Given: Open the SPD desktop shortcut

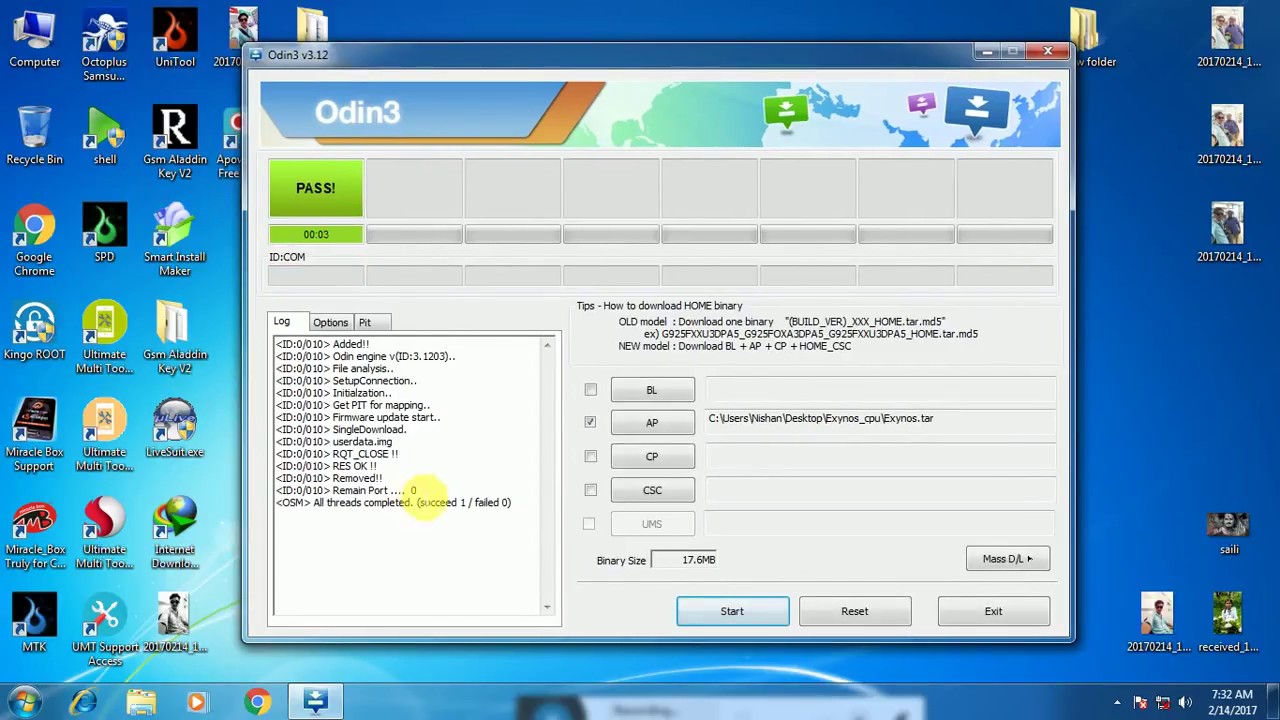Looking at the screenshot, I should click(104, 234).
